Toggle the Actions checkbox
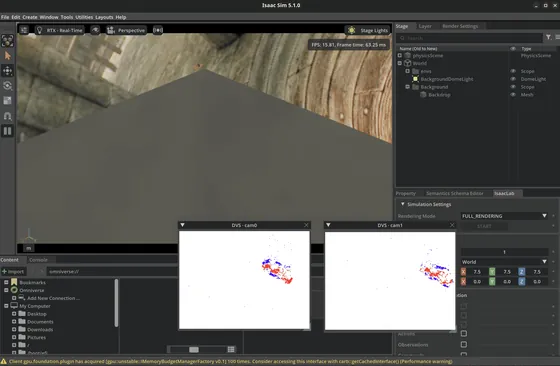This screenshot has width=560, height=366. 464,334
